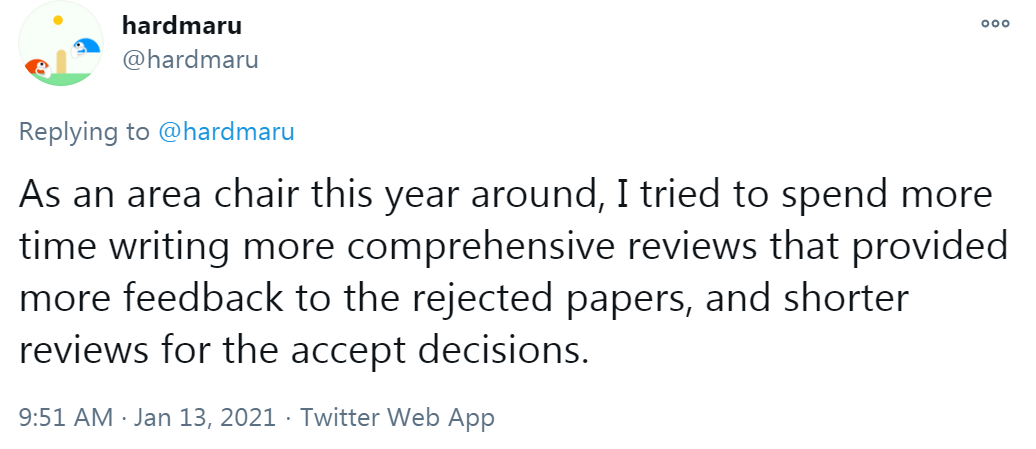Click the gray @hardmaru handle under the name

tap(190, 59)
